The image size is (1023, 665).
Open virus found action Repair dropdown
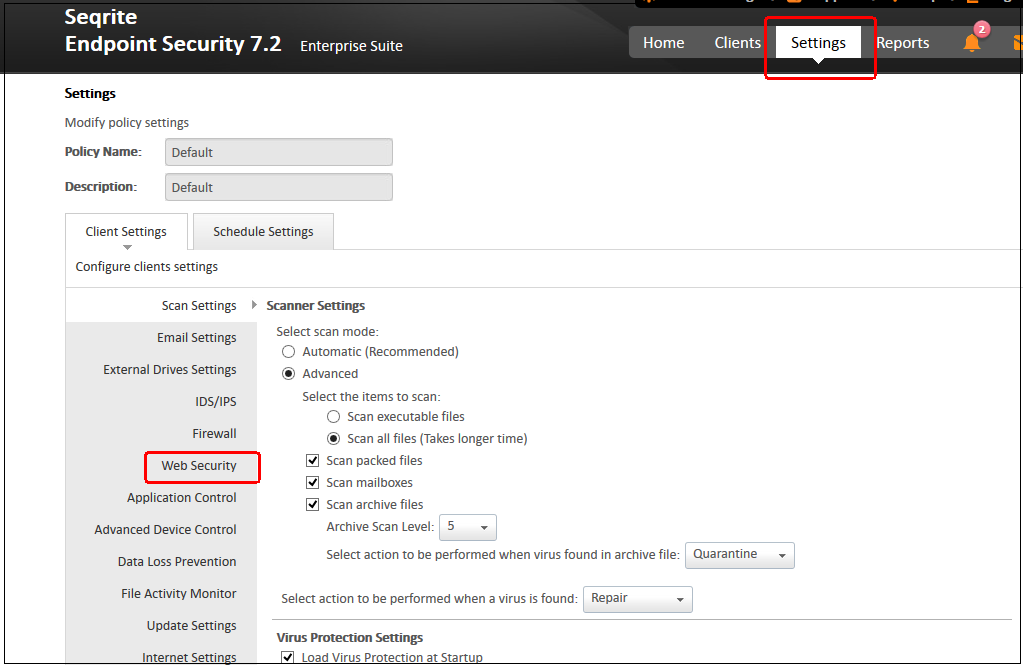[x=637, y=599]
